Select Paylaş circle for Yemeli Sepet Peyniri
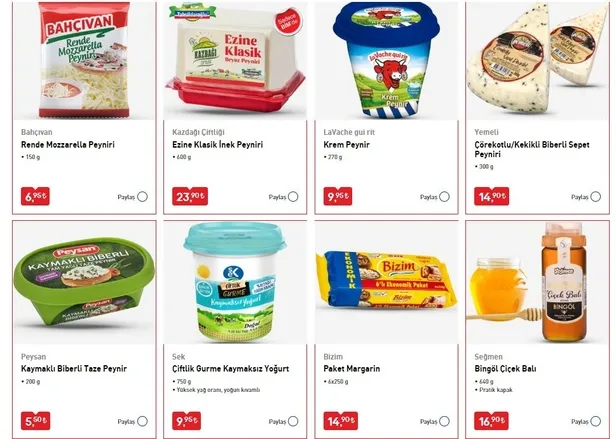Viewport: 616px width, 439px height. 596,197
